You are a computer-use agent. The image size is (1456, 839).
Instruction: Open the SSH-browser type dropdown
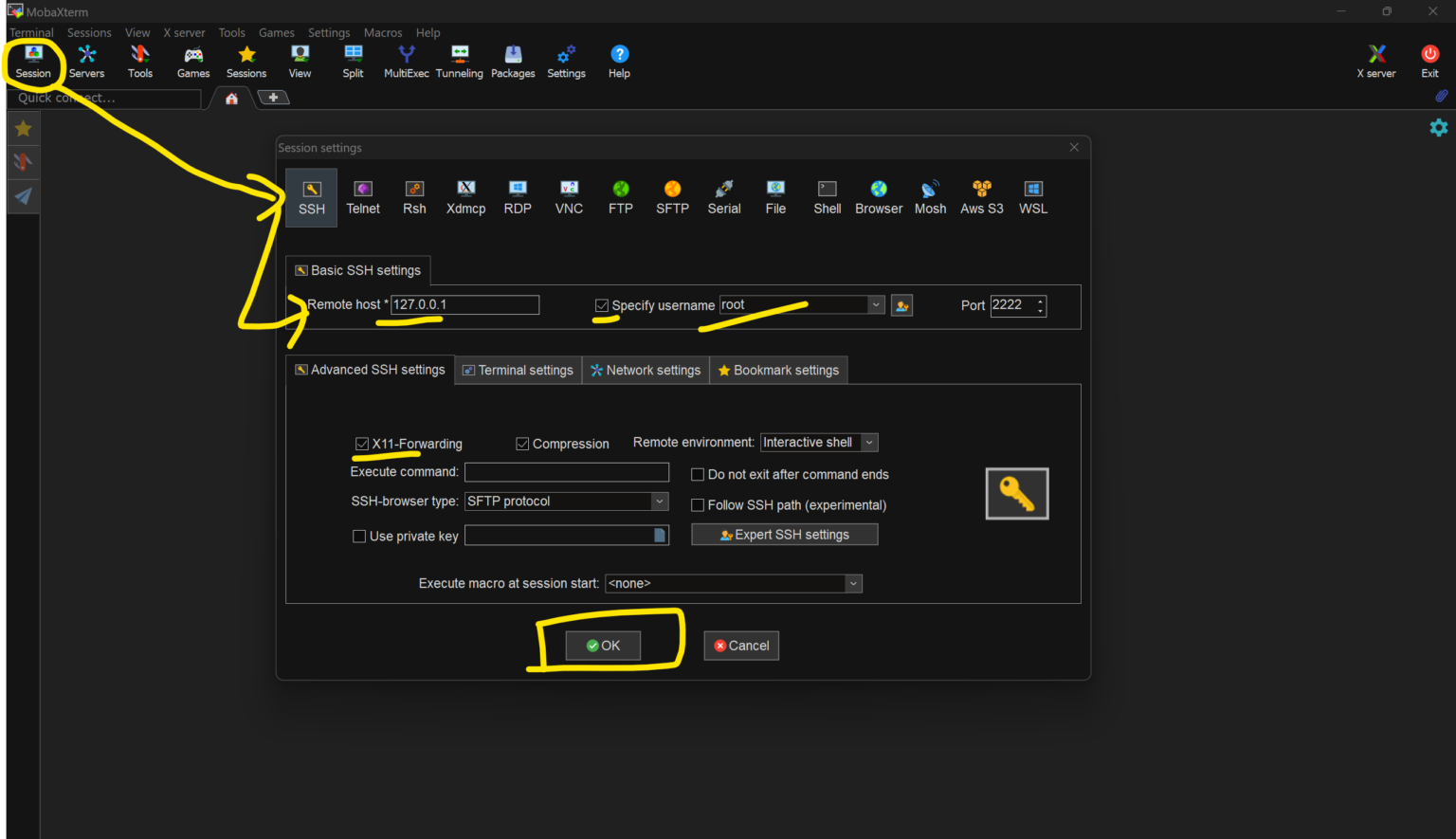pos(659,501)
